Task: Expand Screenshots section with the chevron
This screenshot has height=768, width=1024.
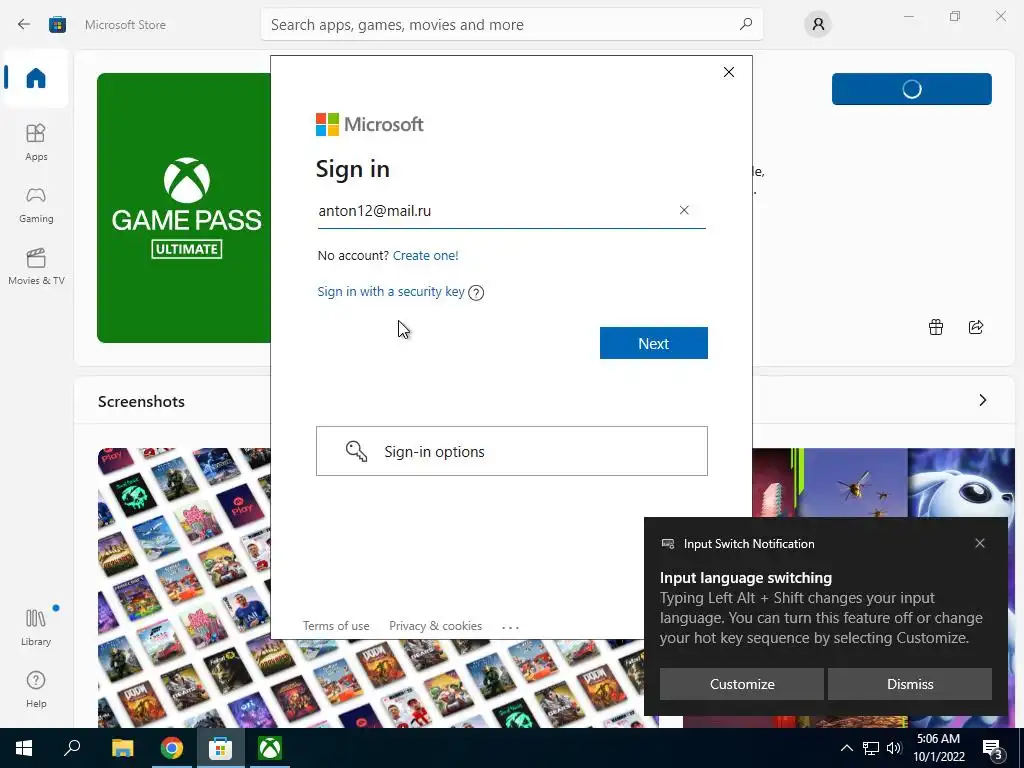Action: coord(982,400)
